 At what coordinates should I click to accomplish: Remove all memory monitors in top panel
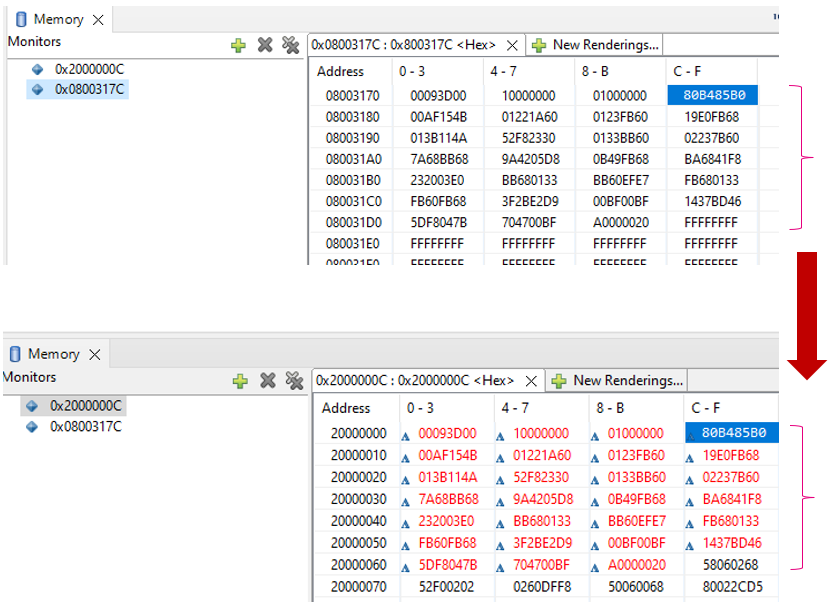click(290, 45)
